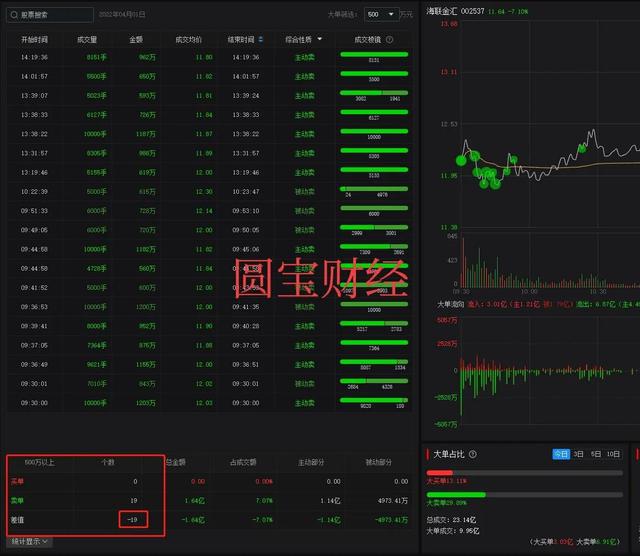
Task: Select the row starting at 09:41:52
Action: (x=209, y=288)
